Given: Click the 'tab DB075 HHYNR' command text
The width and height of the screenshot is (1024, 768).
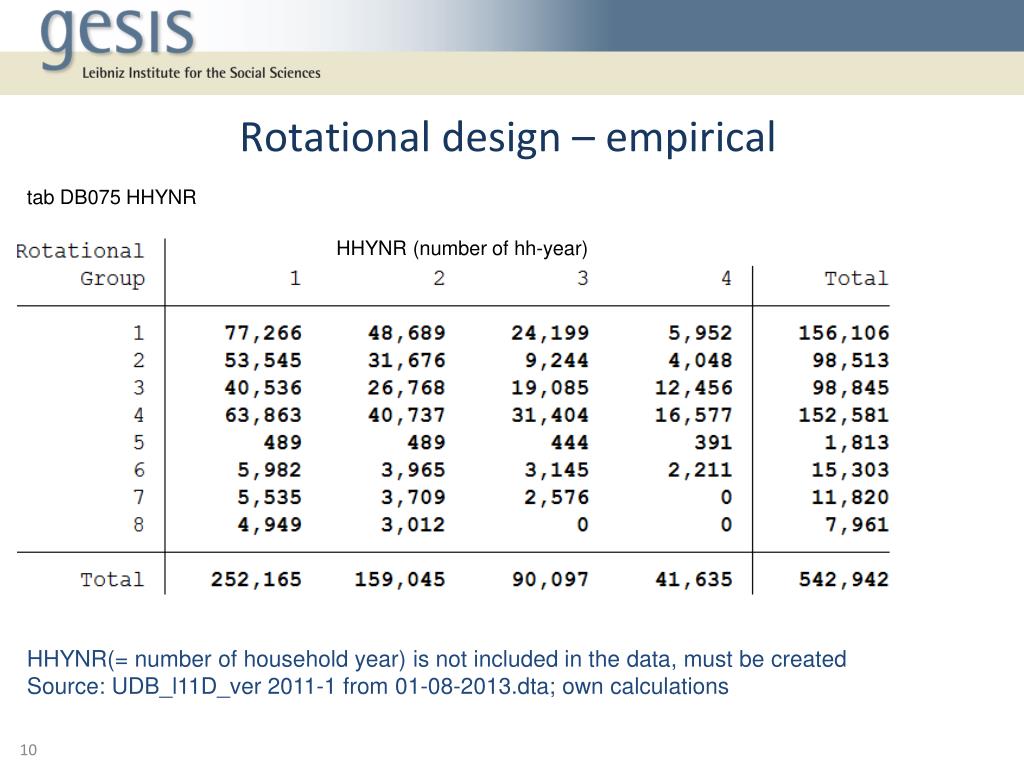Looking at the screenshot, I should click(x=112, y=197).
